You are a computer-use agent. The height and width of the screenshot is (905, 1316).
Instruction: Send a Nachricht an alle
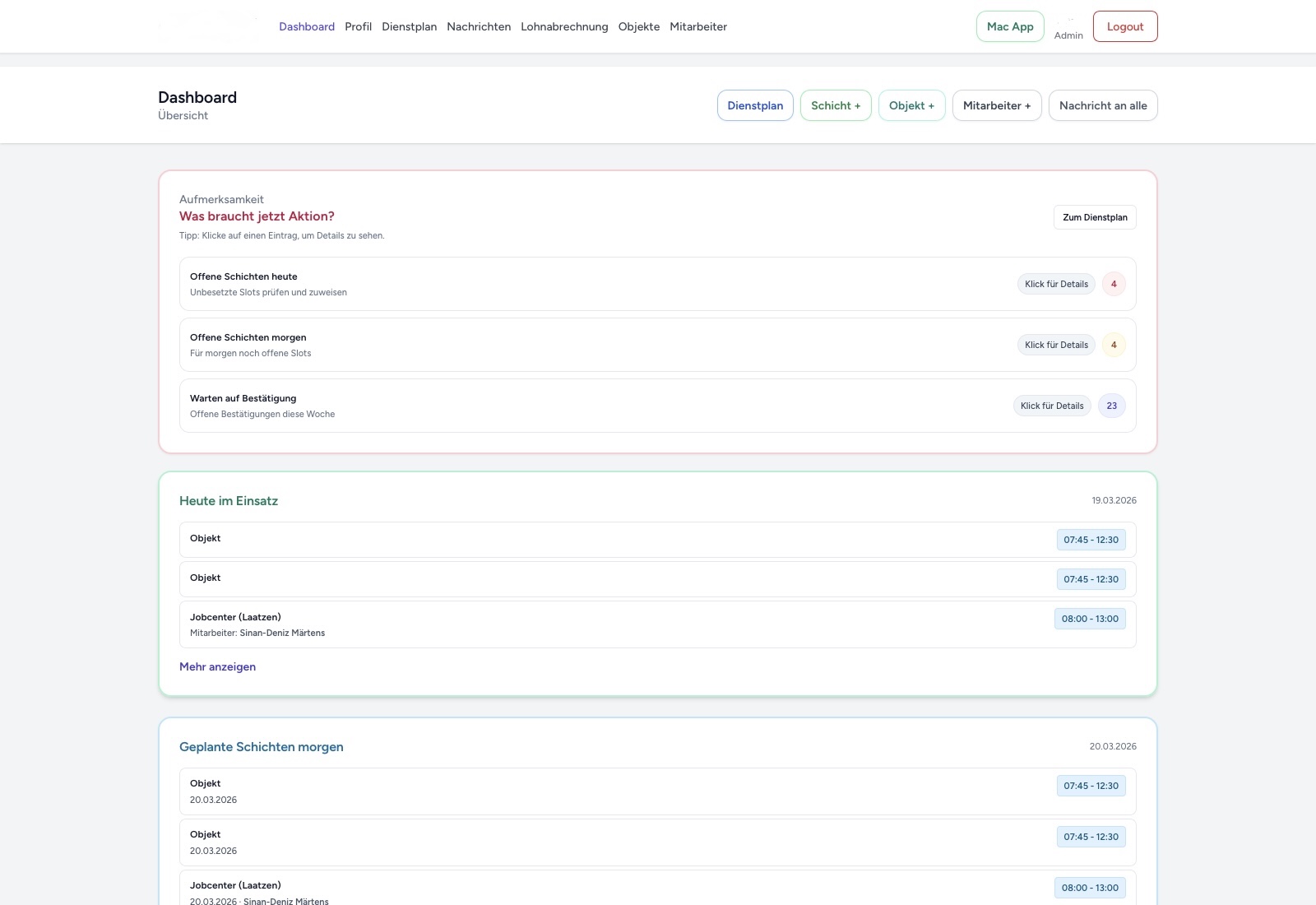click(x=1102, y=105)
